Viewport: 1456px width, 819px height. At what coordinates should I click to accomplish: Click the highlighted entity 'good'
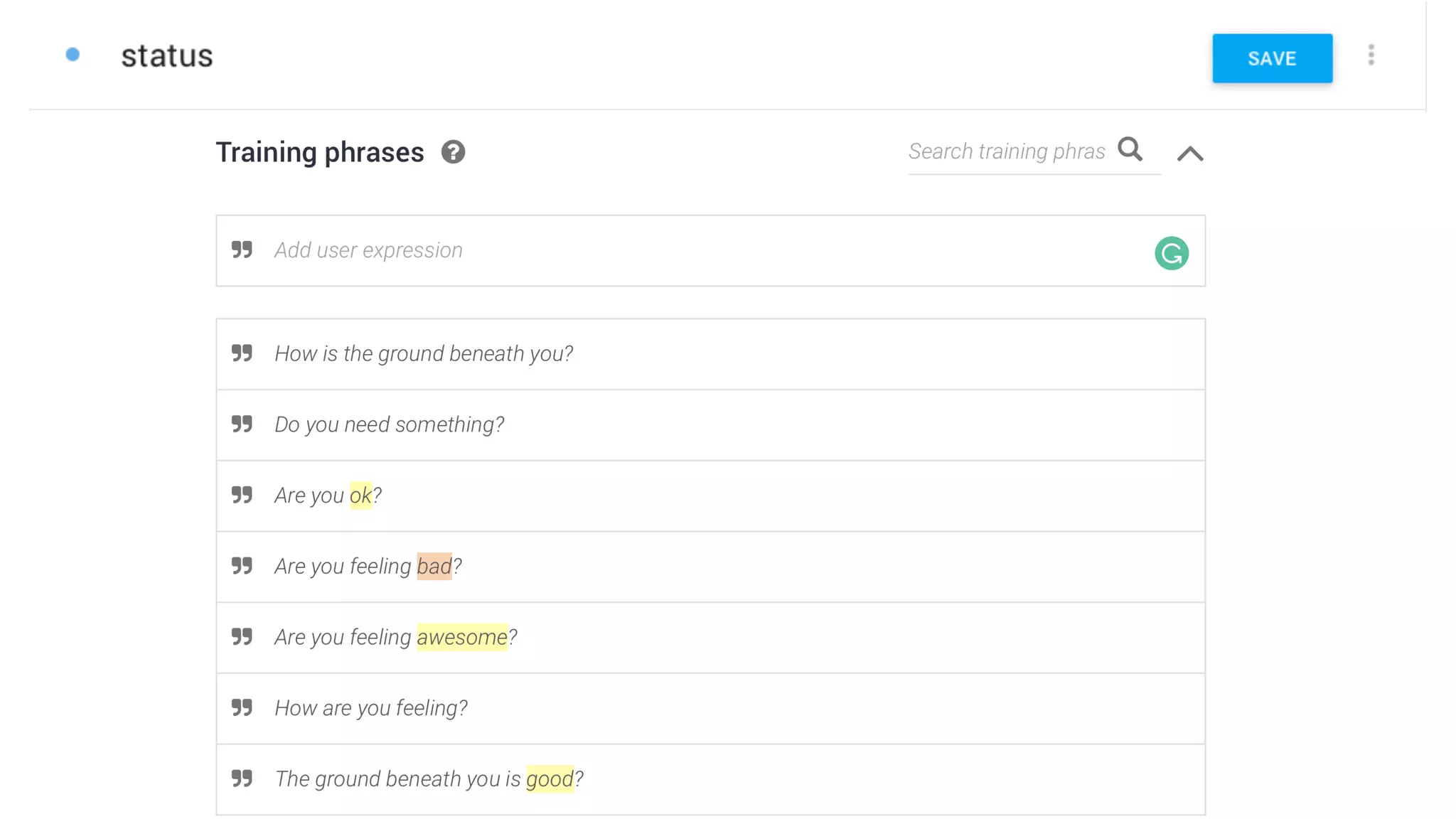[x=550, y=779]
